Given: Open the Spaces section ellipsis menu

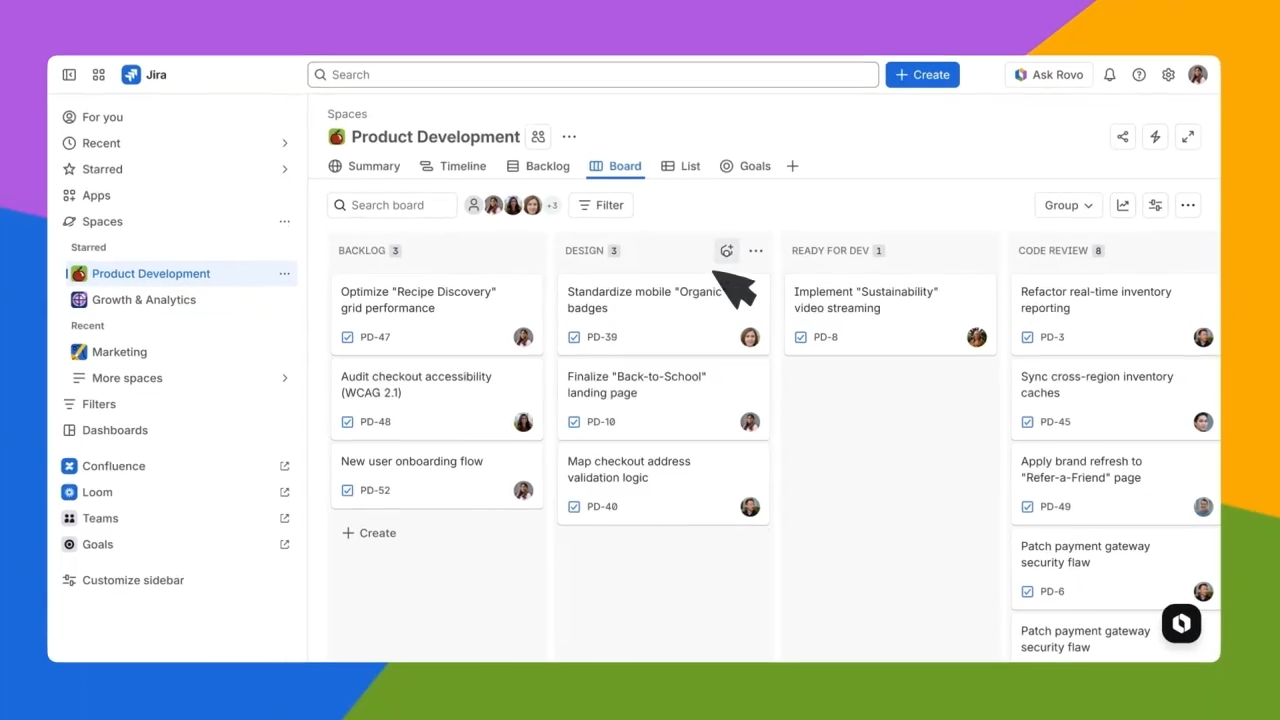Looking at the screenshot, I should [x=285, y=222].
